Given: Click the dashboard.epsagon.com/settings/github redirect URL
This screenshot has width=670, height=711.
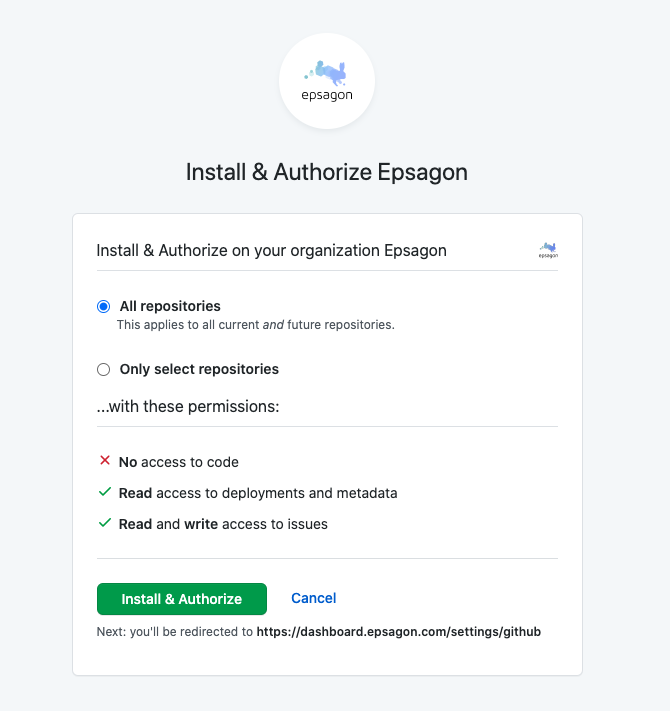Looking at the screenshot, I should pyautogui.click(x=399, y=632).
